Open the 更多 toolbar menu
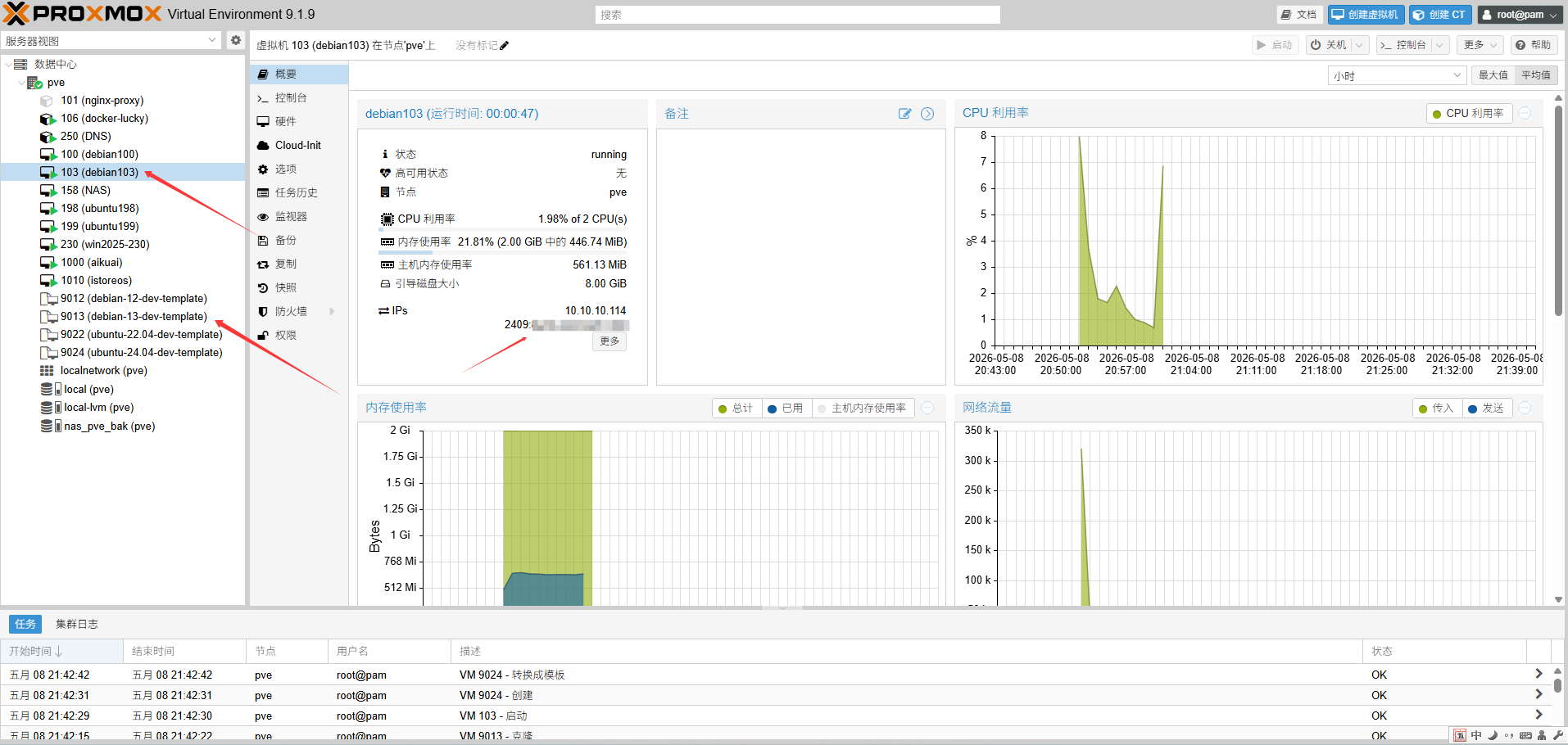 [x=1480, y=45]
